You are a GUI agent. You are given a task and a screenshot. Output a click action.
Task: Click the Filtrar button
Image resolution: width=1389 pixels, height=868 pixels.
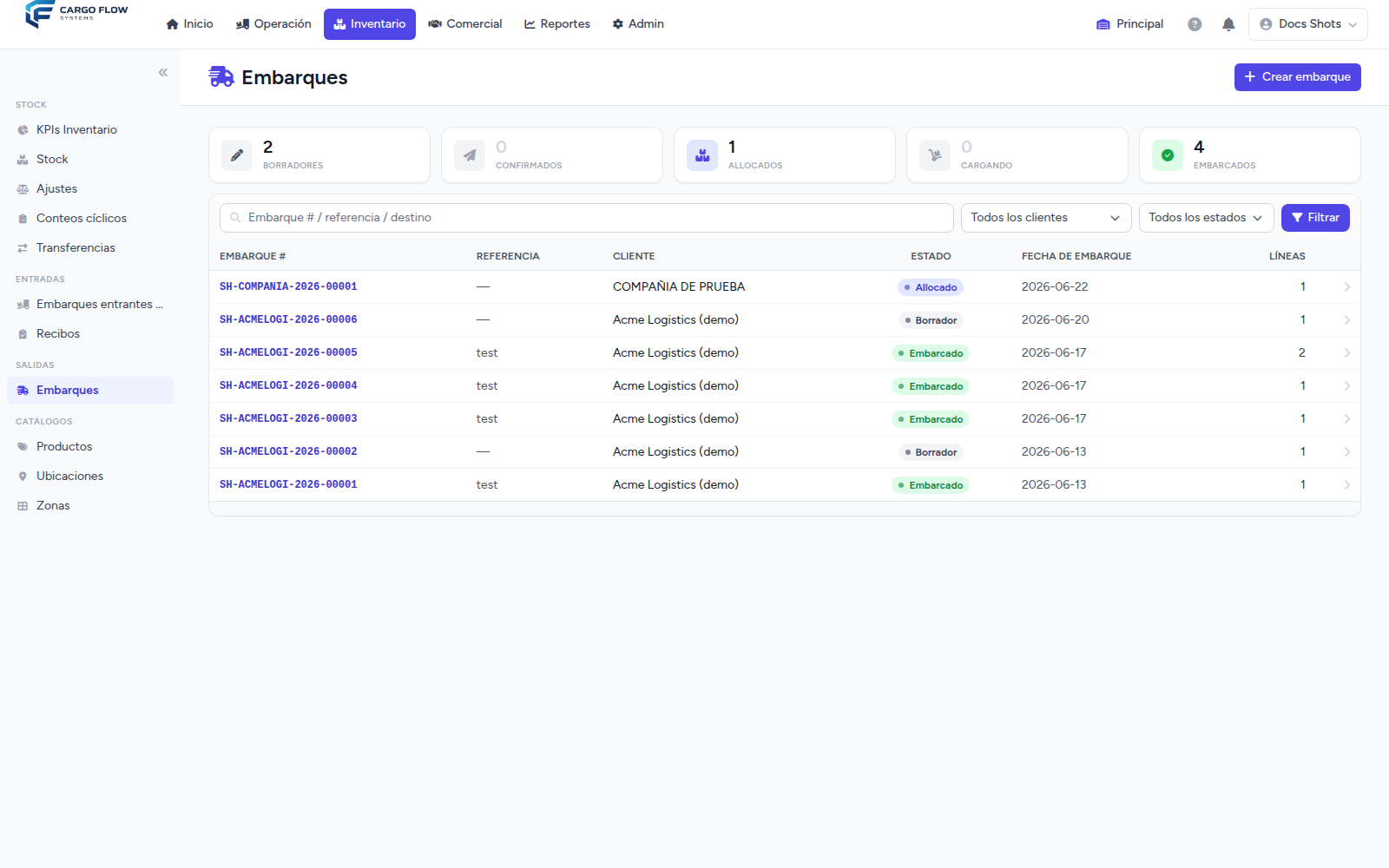tap(1315, 218)
